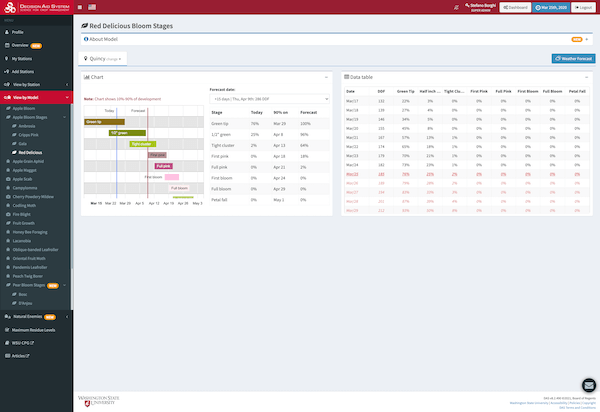The height and width of the screenshot is (412, 600).
Task: Click the US flag language icon
Action: (92, 6)
